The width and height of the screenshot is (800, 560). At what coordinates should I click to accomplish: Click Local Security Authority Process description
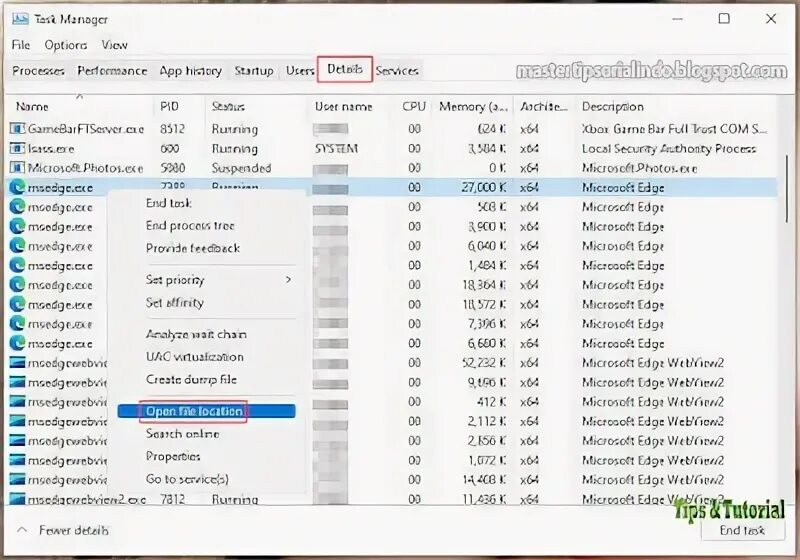tap(669, 148)
